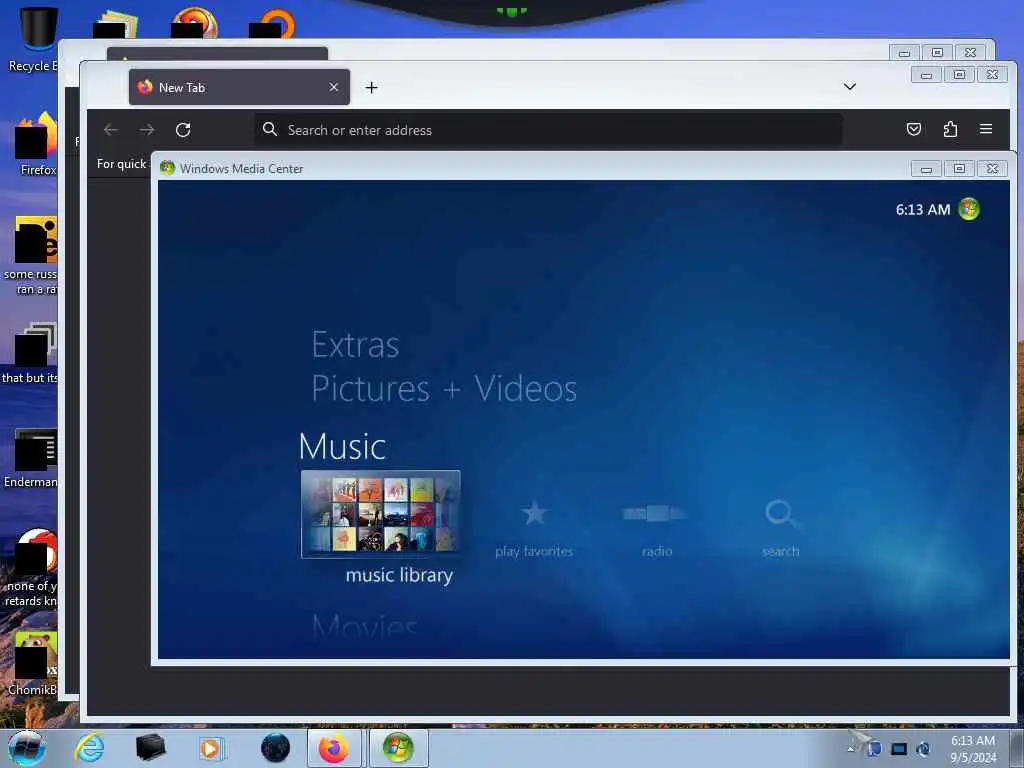1024x768 pixels.
Task: Open the dark globe taskbar icon
Action: 275,748
